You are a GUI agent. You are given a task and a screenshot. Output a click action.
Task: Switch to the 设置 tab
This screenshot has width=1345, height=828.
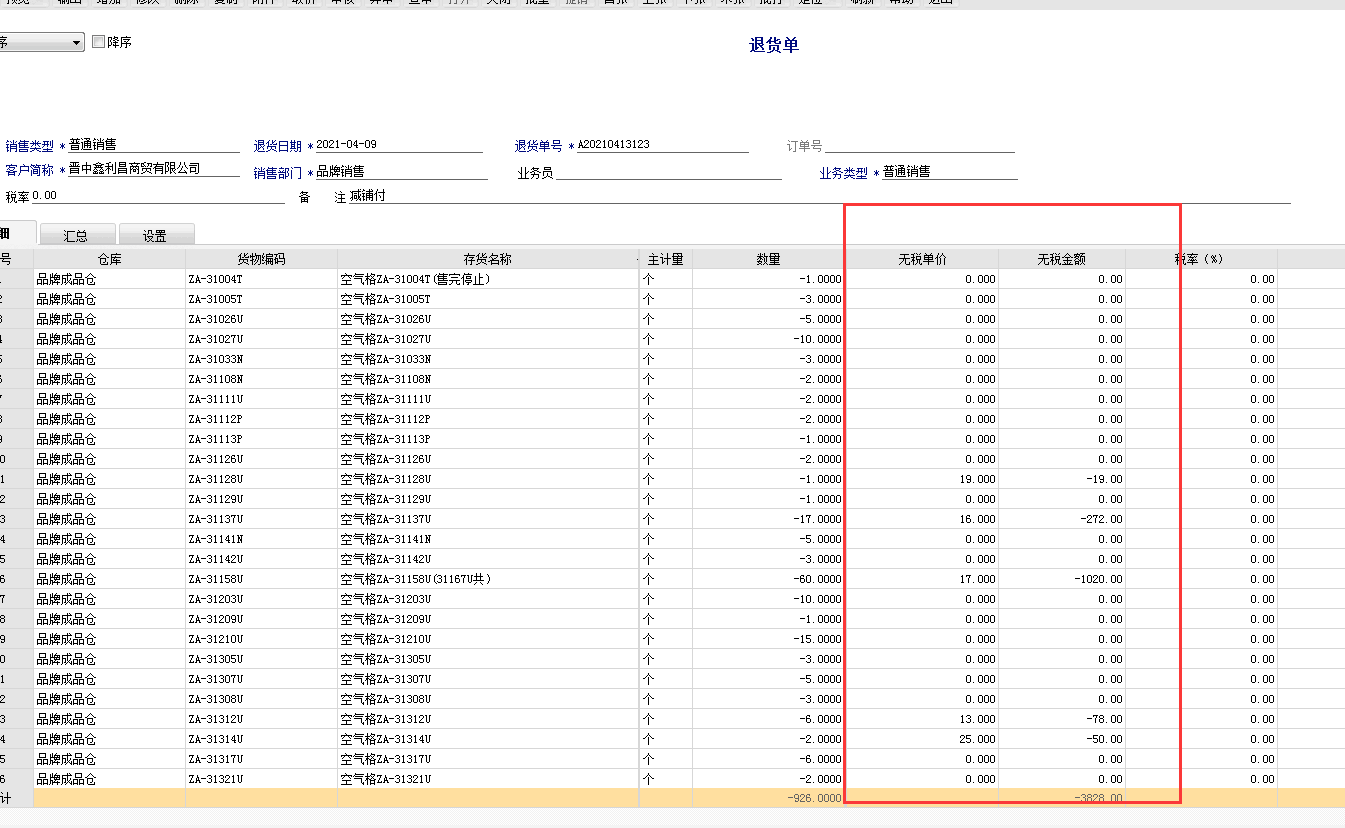point(155,236)
